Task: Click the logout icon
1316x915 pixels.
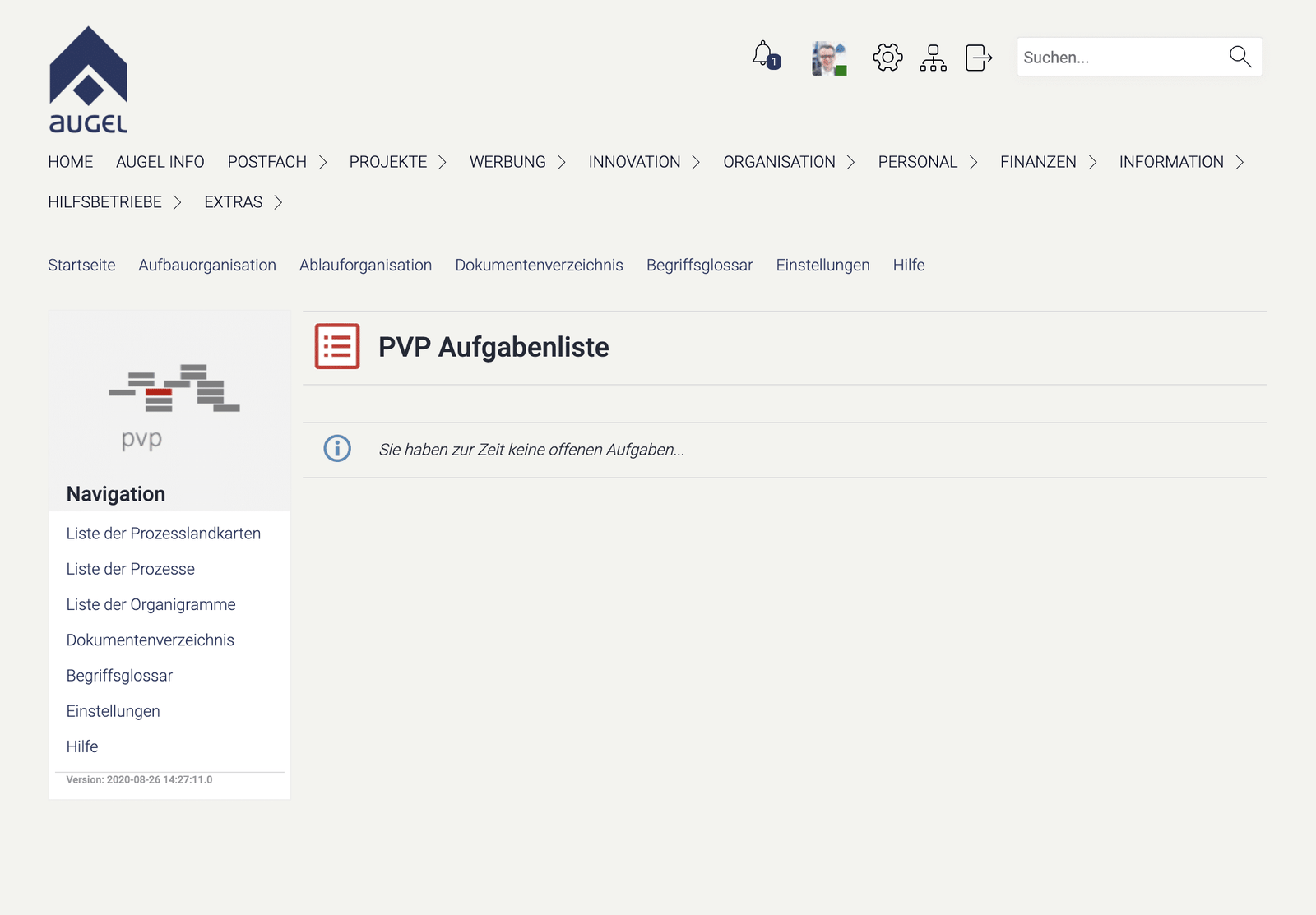Action: click(978, 58)
